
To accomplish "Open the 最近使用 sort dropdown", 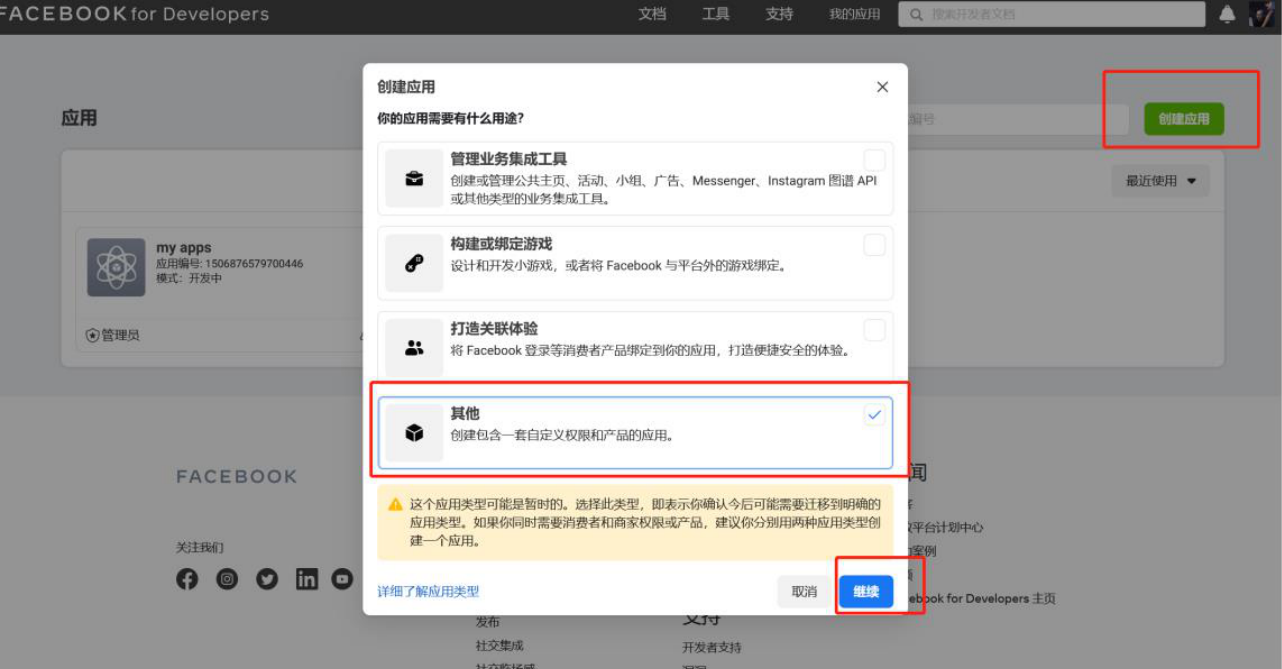I will coord(1160,181).
